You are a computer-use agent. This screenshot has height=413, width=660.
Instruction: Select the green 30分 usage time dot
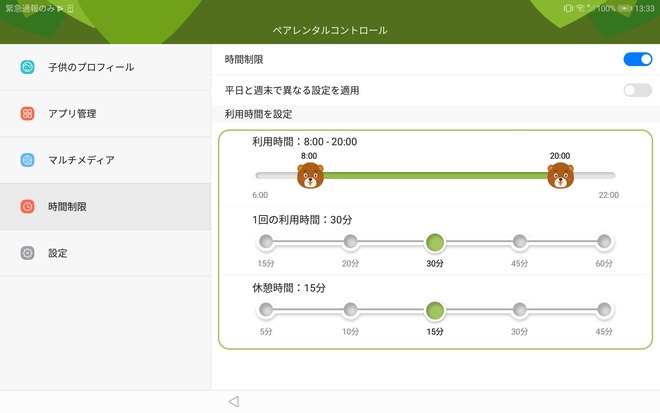coord(435,242)
